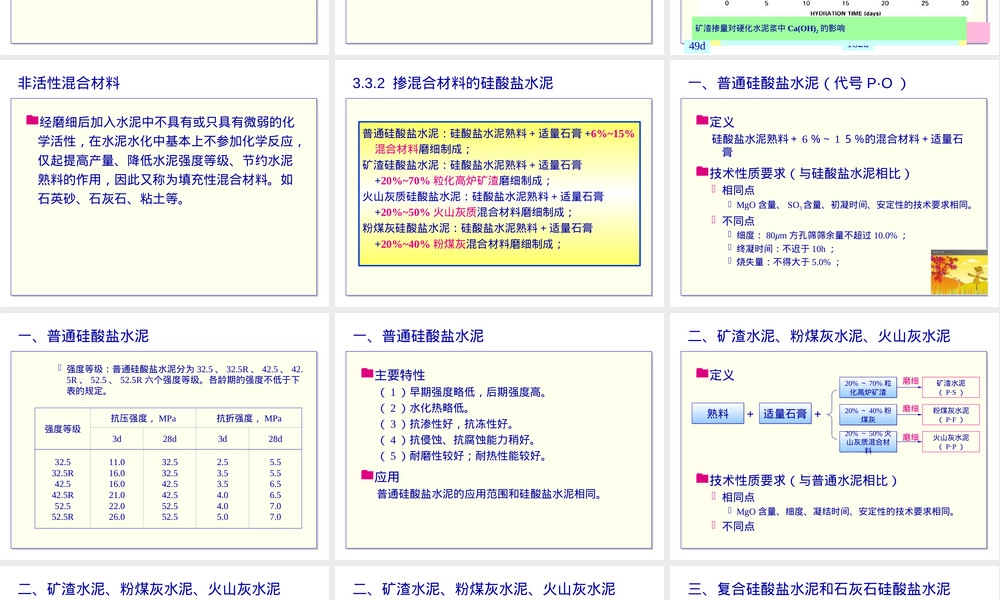Screen dimensions: 1000x600
Task: Click the 20%~70% 粒化高炉矿渣 diagram box
Action: pos(867,388)
